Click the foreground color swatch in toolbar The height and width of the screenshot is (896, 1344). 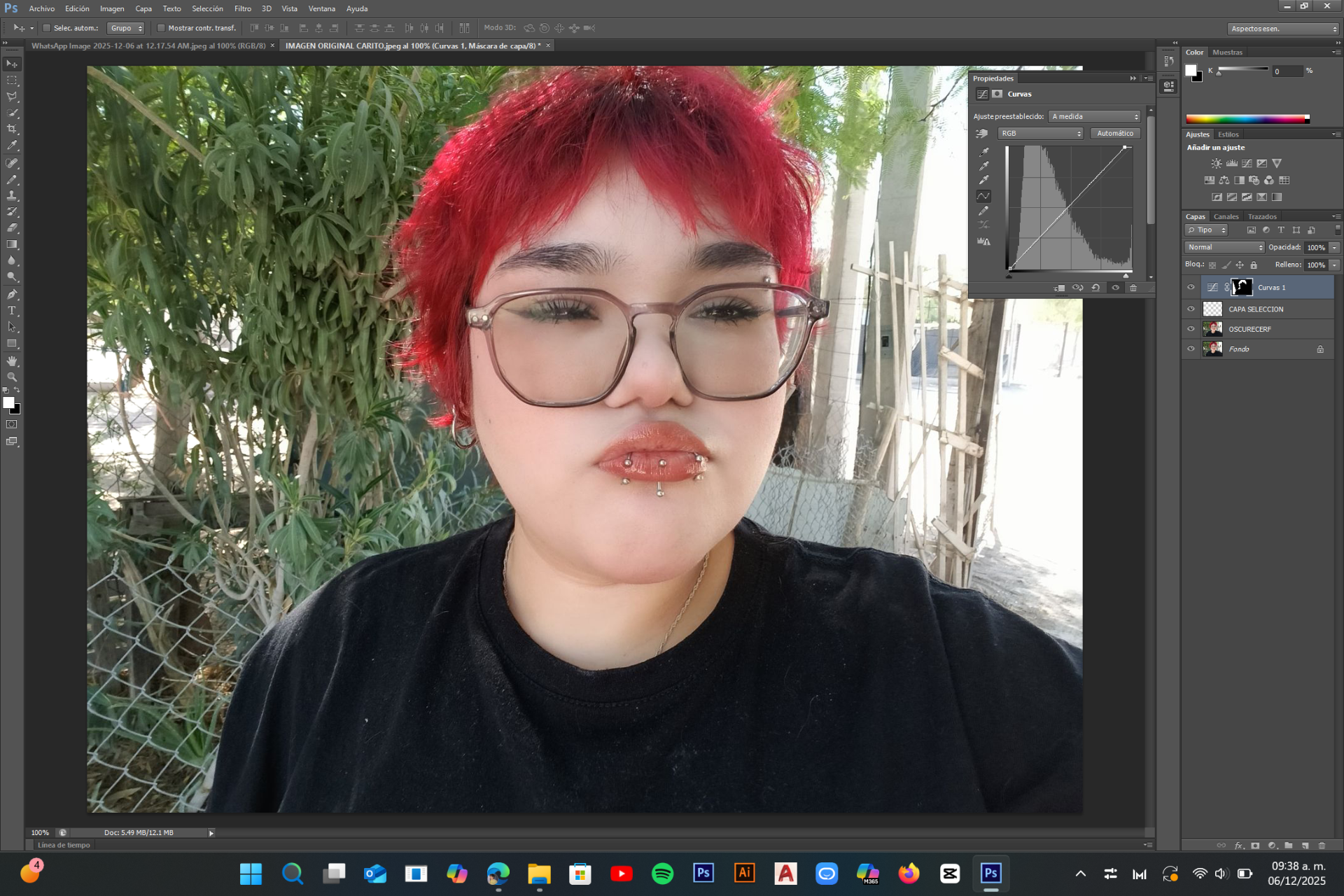click(x=8, y=402)
